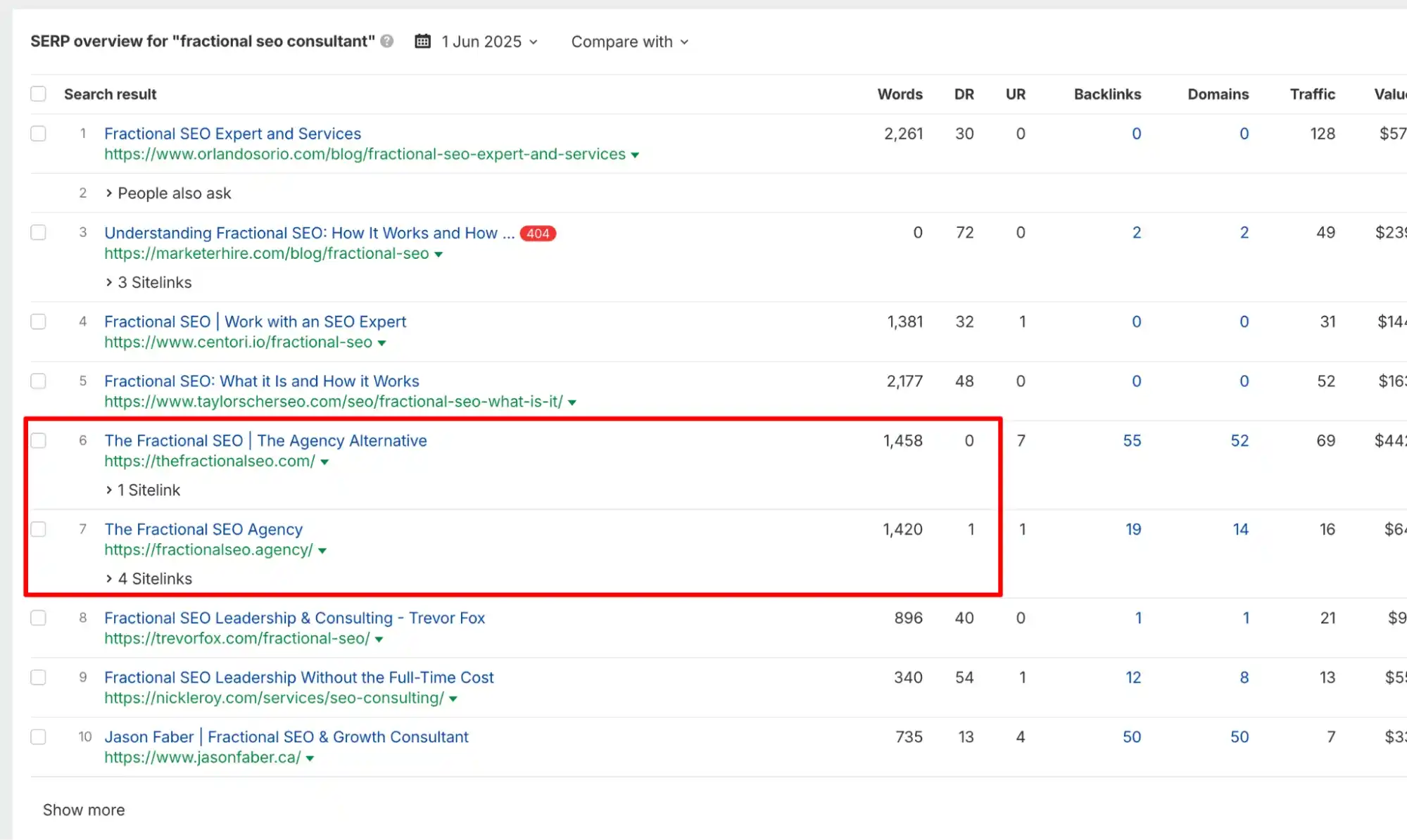Open the URL dropdown arrow for taylorscherseo.com

click(572, 402)
